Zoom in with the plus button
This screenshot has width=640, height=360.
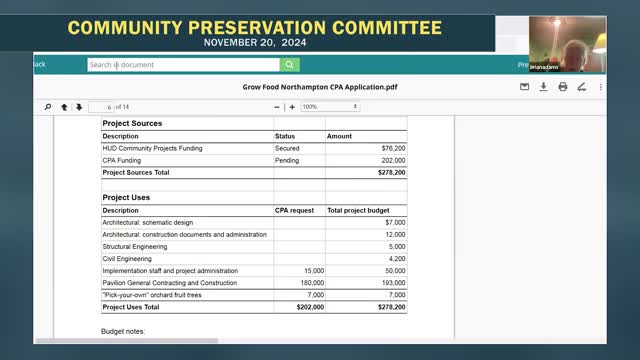click(292, 107)
